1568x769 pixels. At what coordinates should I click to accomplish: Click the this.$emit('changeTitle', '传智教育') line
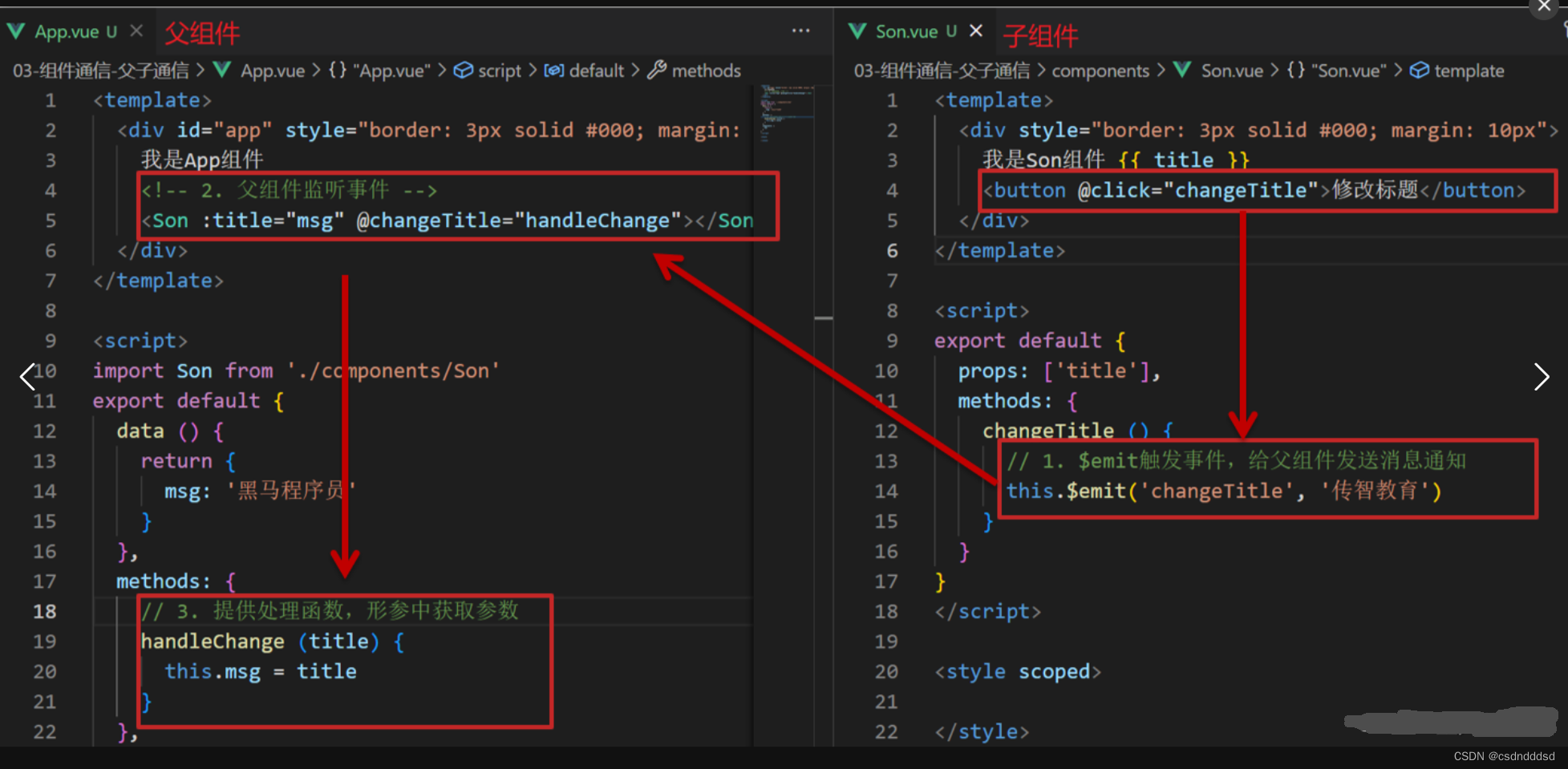click(x=1224, y=491)
